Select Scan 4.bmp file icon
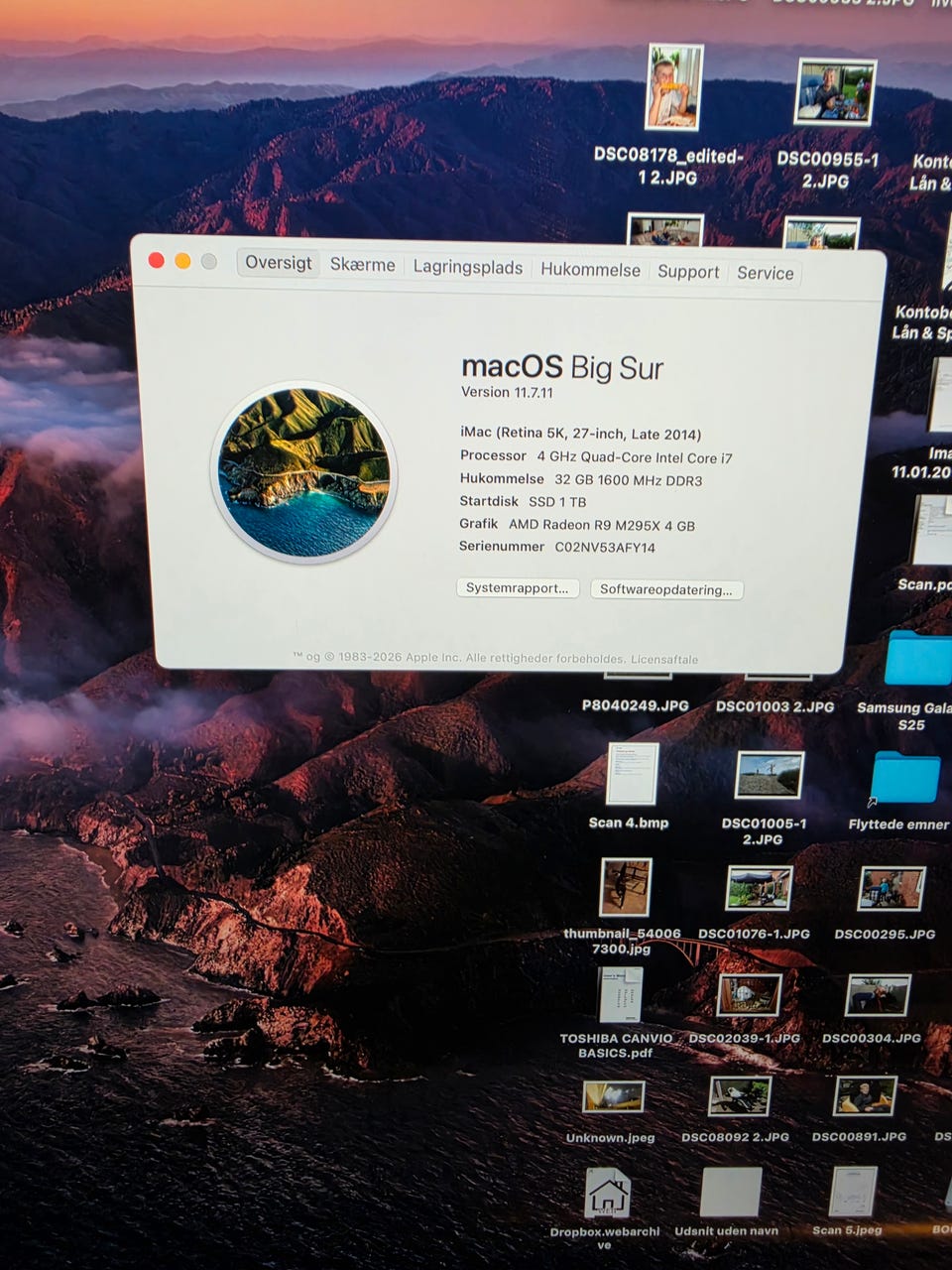This screenshot has width=952, height=1270. pyautogui.click(x=632, y=774)
